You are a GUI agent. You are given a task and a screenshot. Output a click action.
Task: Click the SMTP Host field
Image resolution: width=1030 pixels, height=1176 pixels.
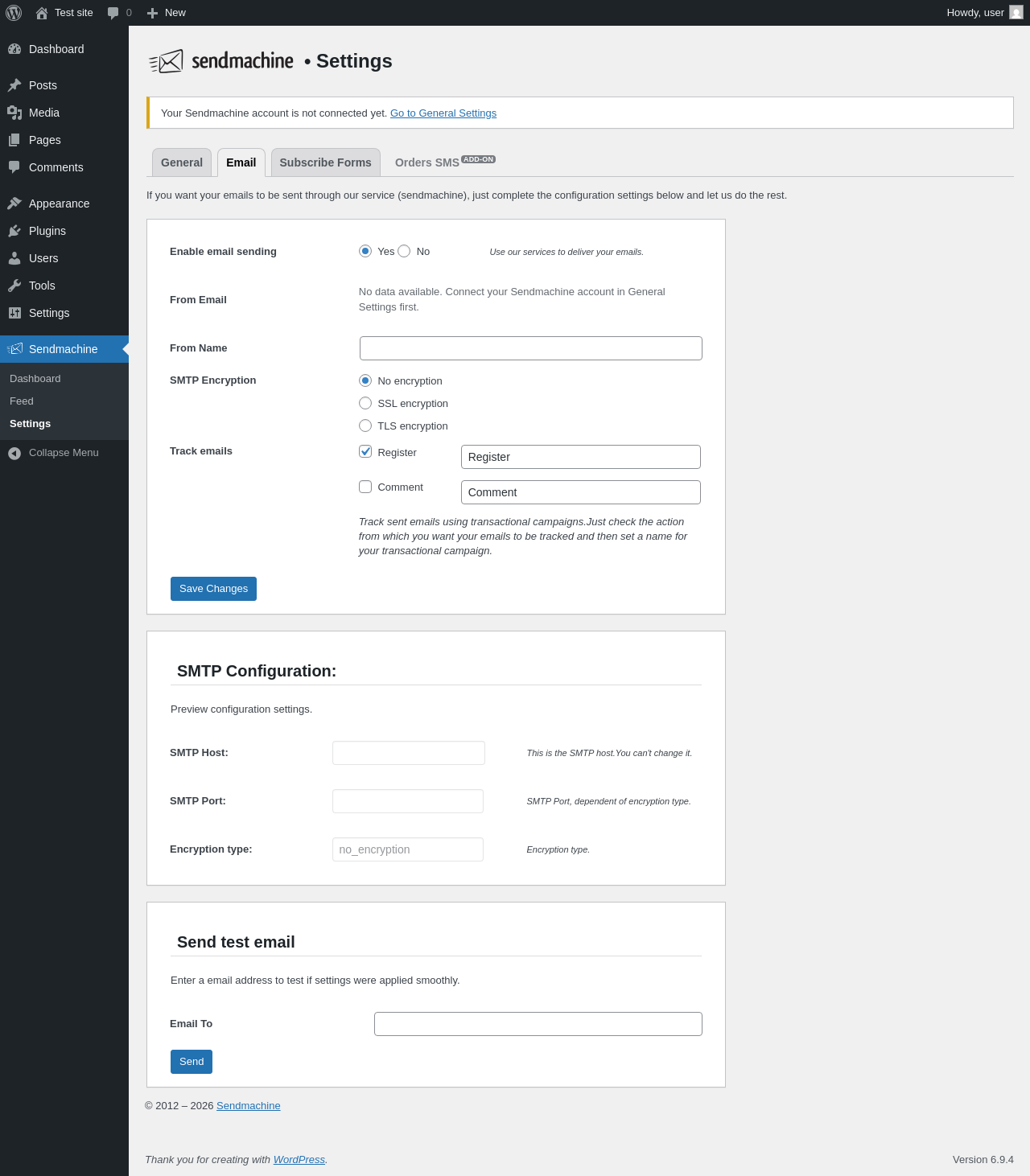(x=409, y=753)
